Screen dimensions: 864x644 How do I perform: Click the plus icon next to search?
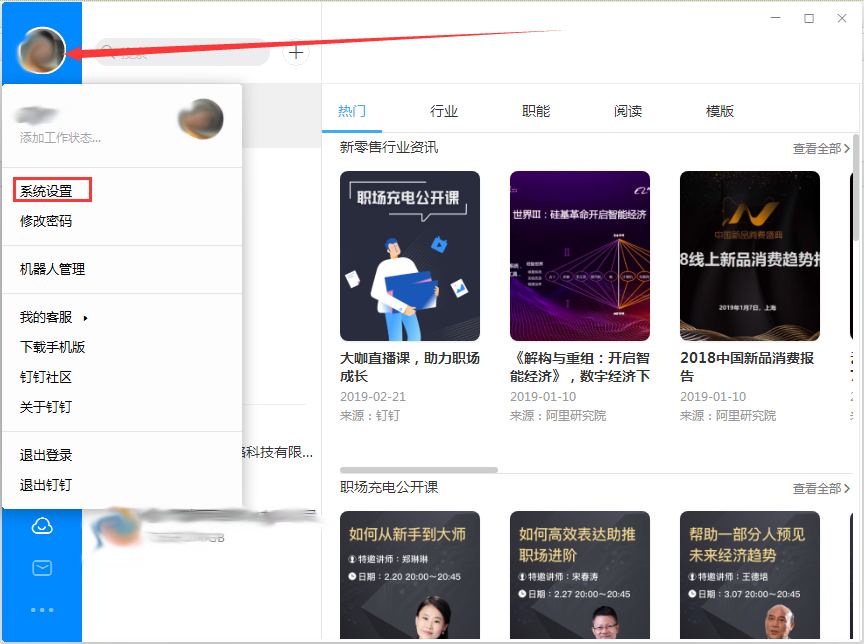click(295, 53)
